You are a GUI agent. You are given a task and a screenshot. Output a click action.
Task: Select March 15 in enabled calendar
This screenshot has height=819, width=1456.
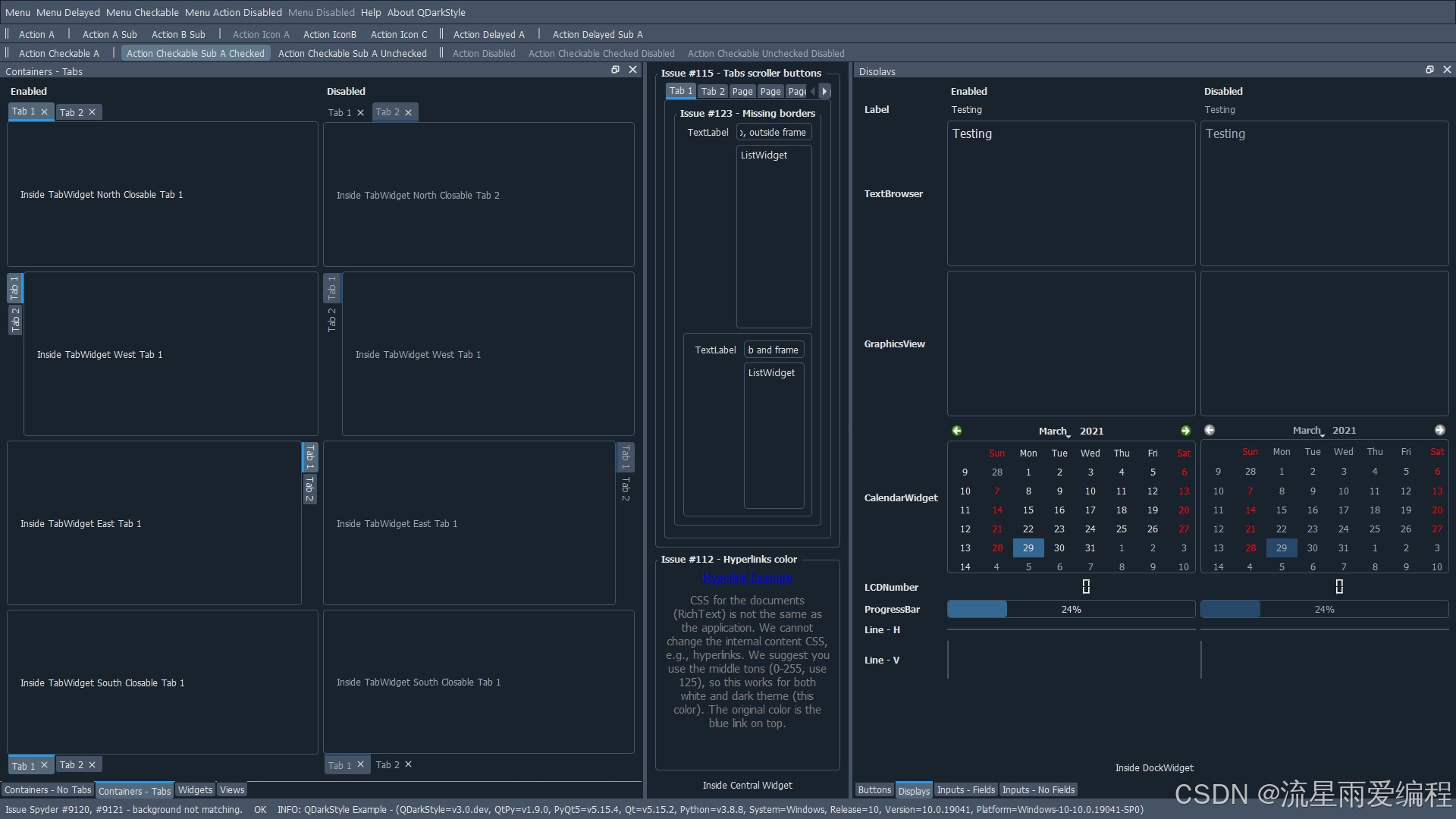coord(1028,510)
